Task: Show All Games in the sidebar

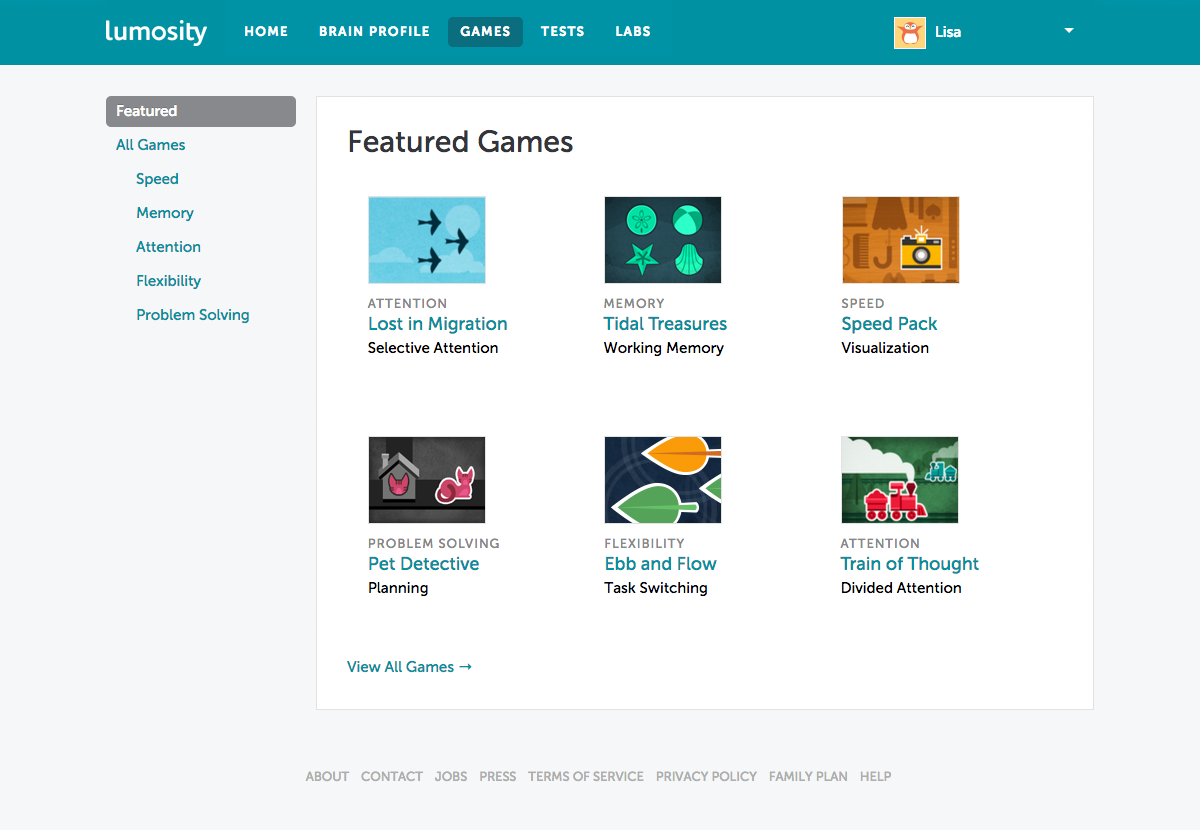Action: pos(151,145)
